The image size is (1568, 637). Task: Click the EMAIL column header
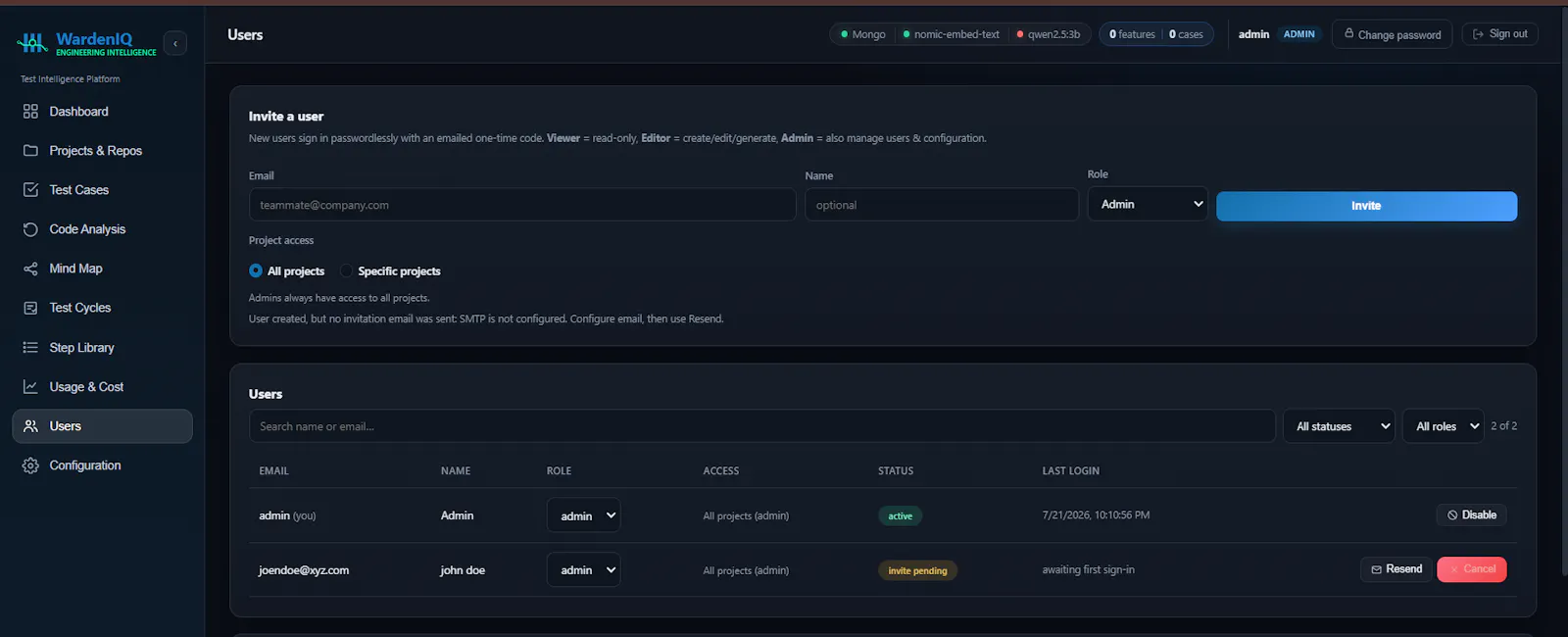(x=273, y=471)
